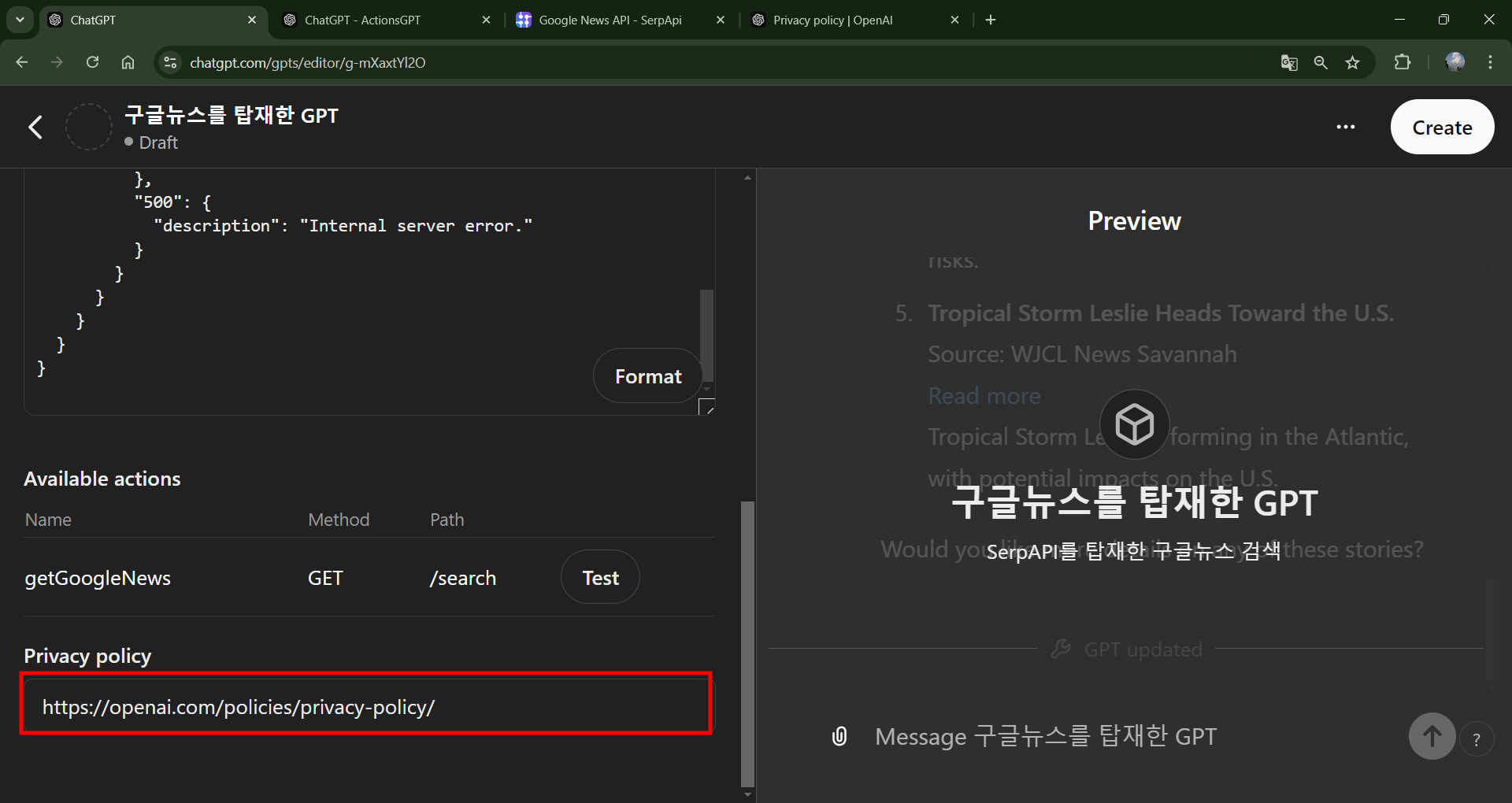Click the Draft status label
The width and height of the screenshot is (1512, 803).
[158, 142]
